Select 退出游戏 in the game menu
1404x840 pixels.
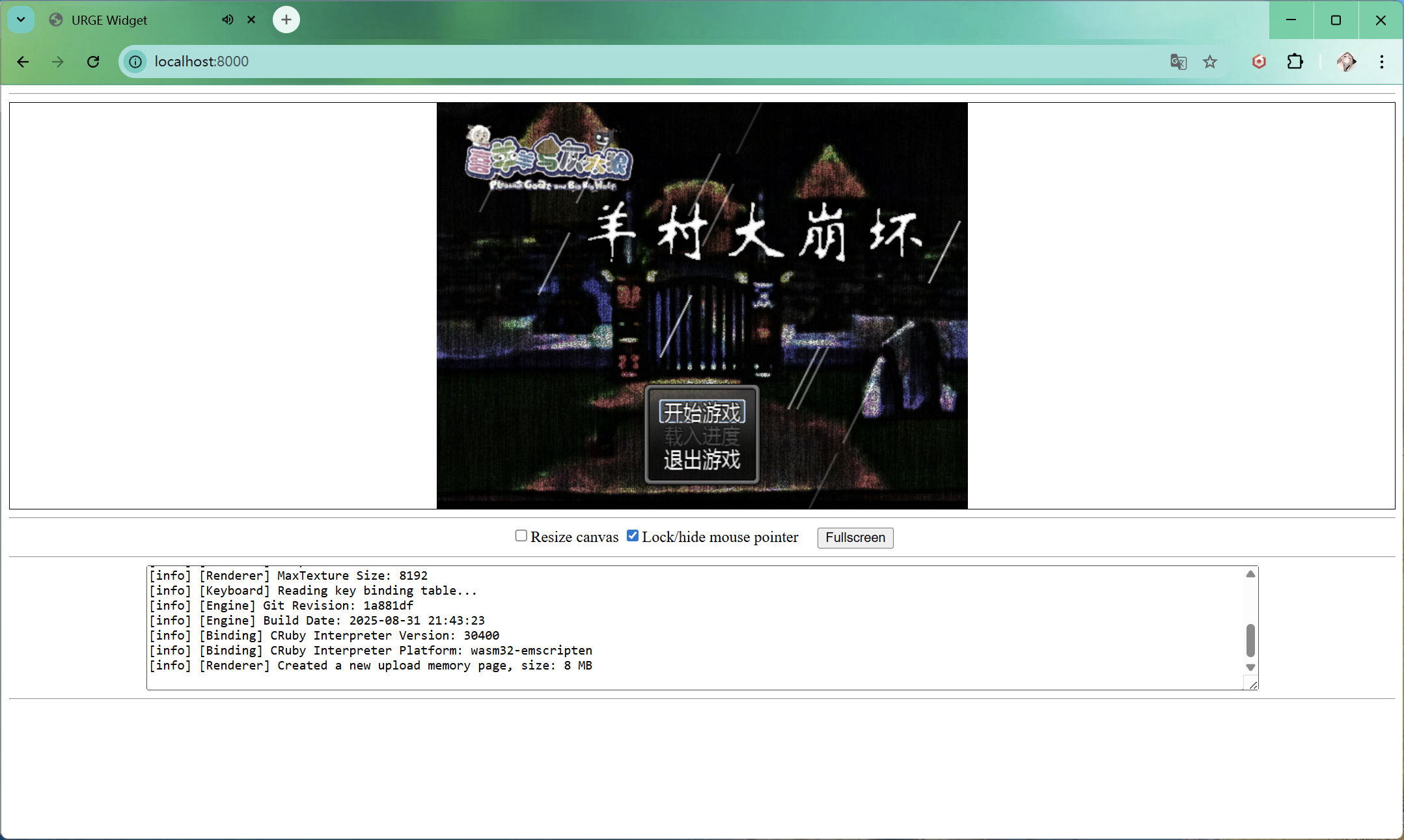point(702,460)
